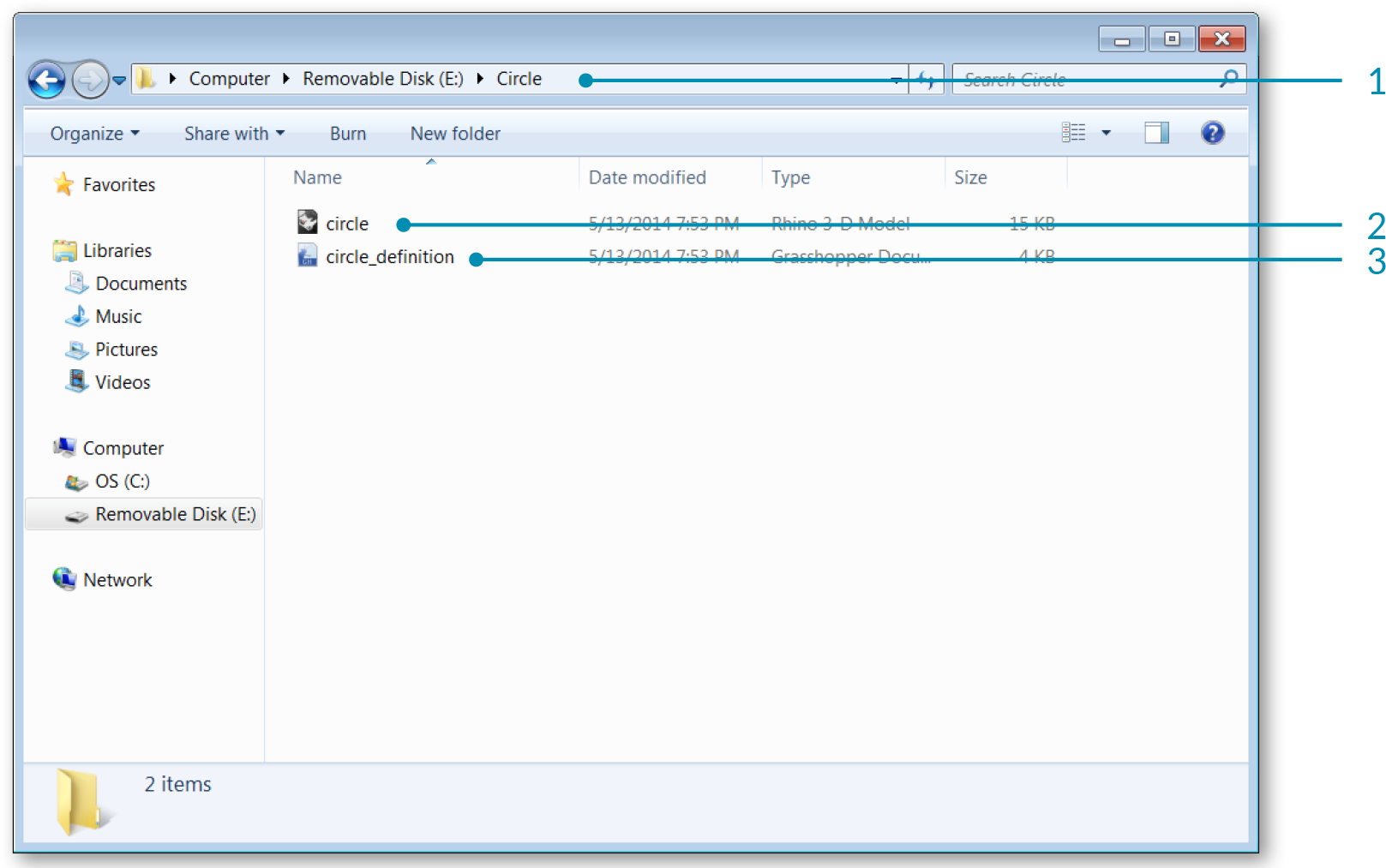Select Network in the navigation pane

pos(117,580)
